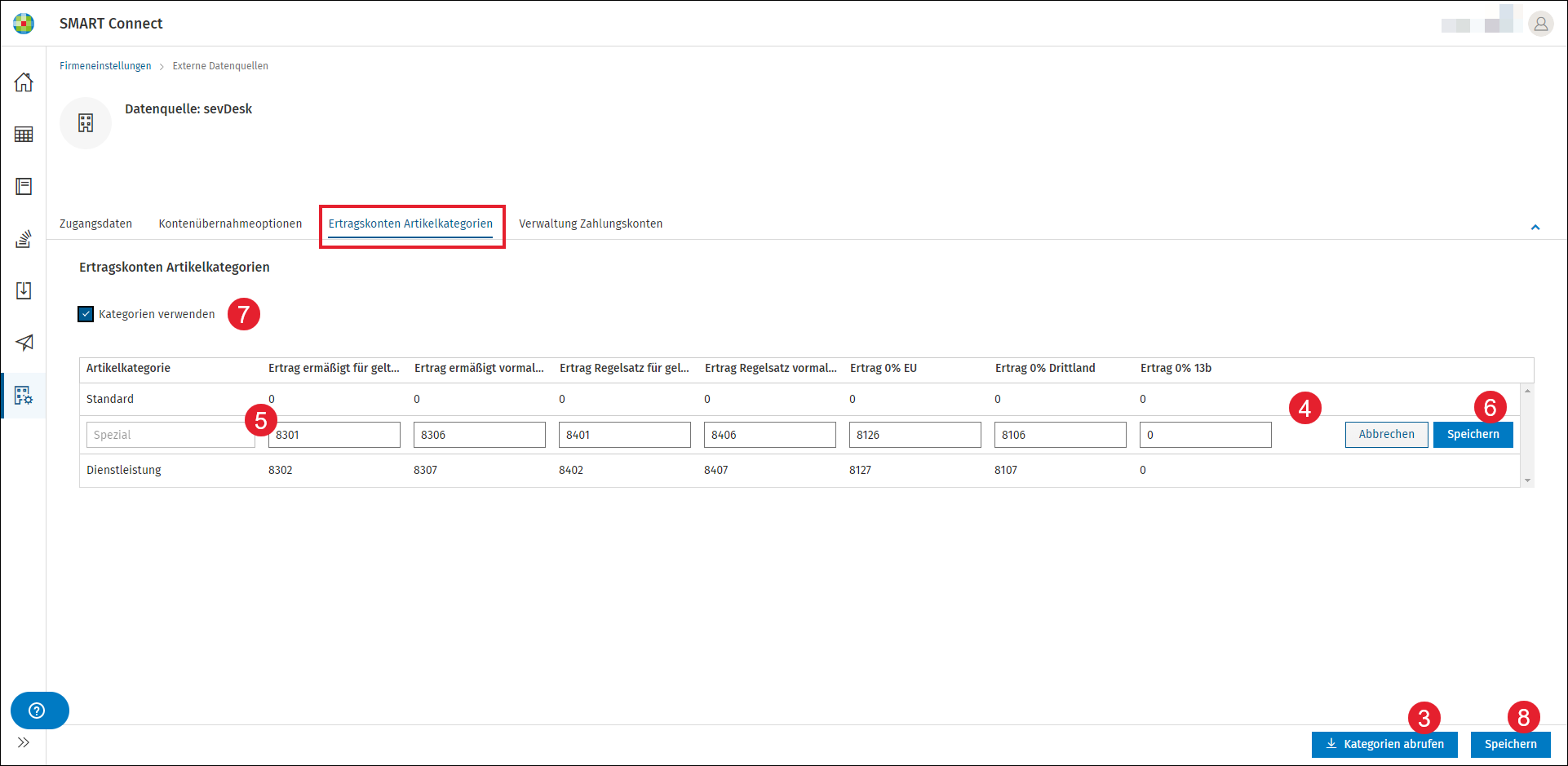Click the sevDesk company building icon
This screenshot has height=766, width=1568.
tap(86, 123)
